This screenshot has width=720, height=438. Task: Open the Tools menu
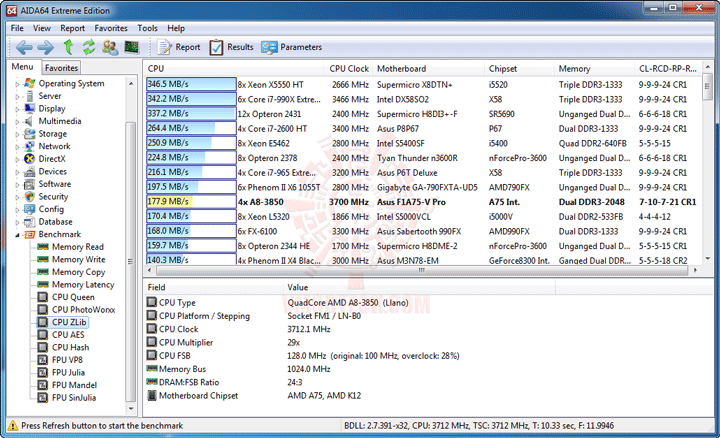coord(147,28)
